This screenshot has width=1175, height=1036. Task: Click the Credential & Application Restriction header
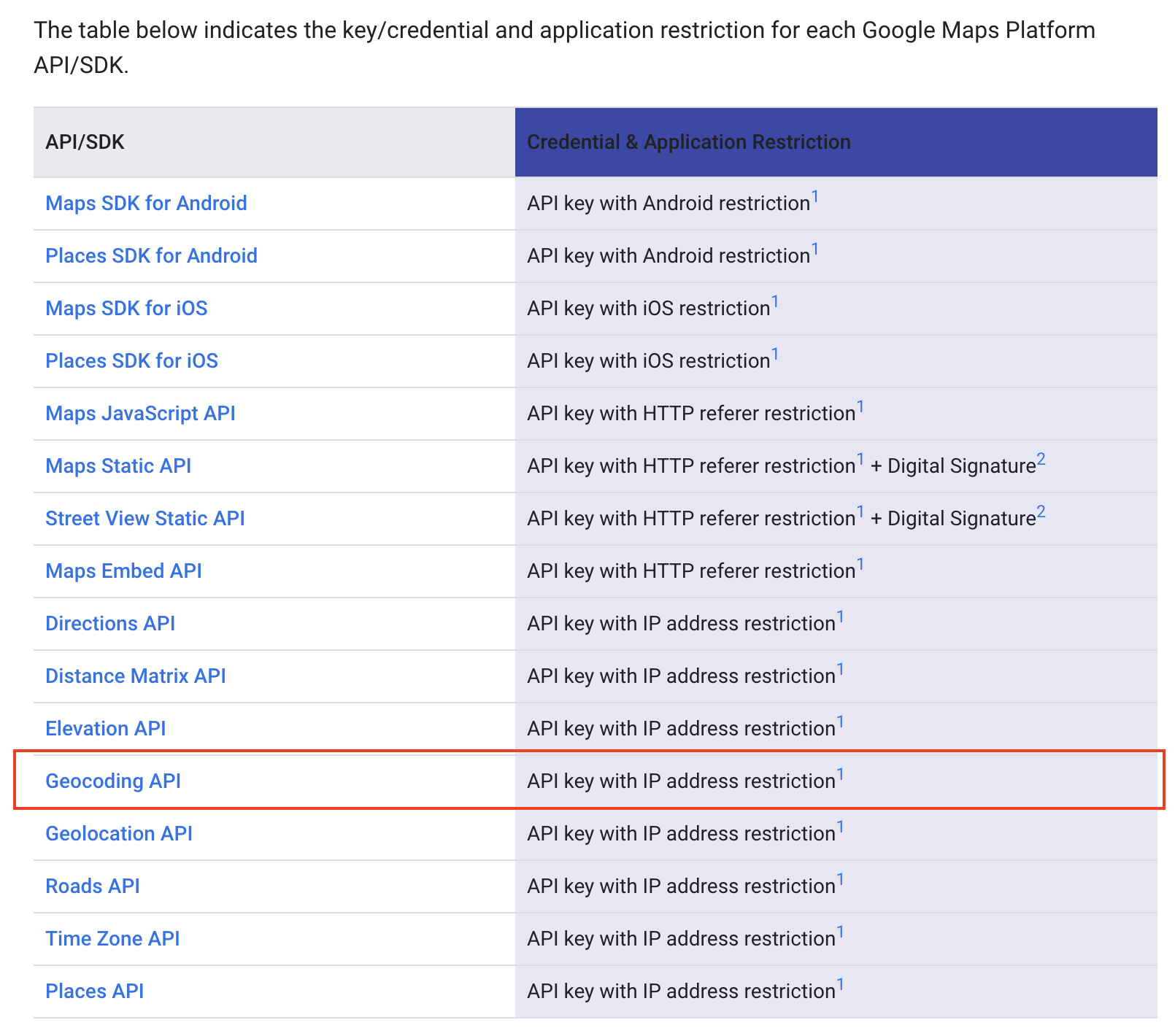(x=836, y=142)
